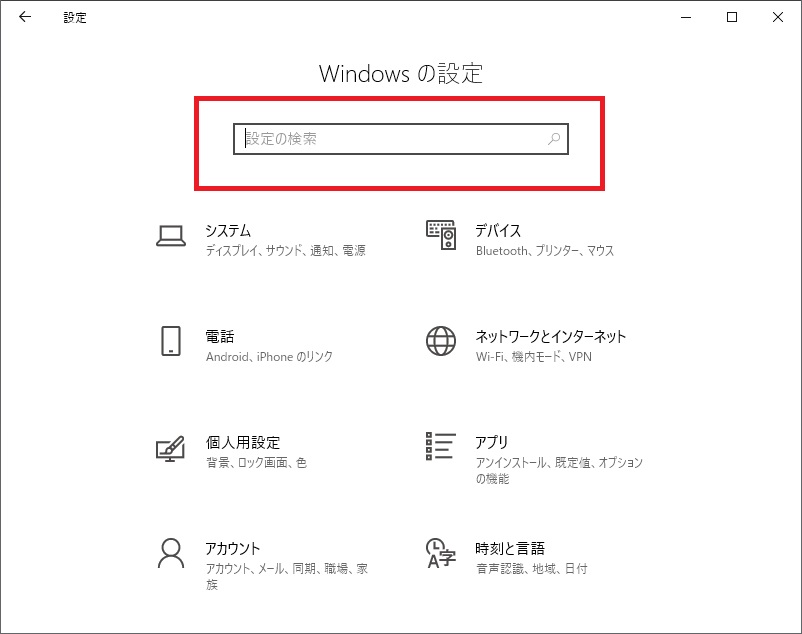Open 個人用設定 settings title
The image size is (802, 634).
pos(243,442)
